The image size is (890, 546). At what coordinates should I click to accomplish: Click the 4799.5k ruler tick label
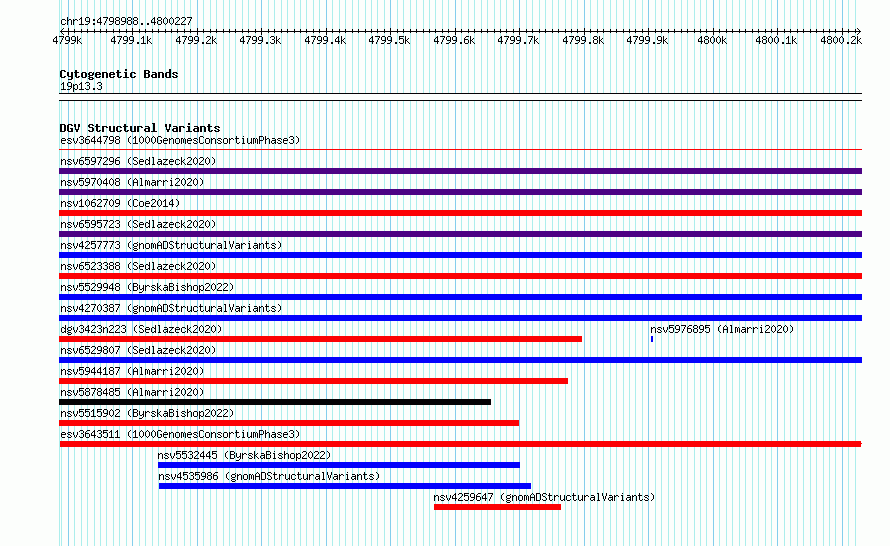tap(389, 40)
